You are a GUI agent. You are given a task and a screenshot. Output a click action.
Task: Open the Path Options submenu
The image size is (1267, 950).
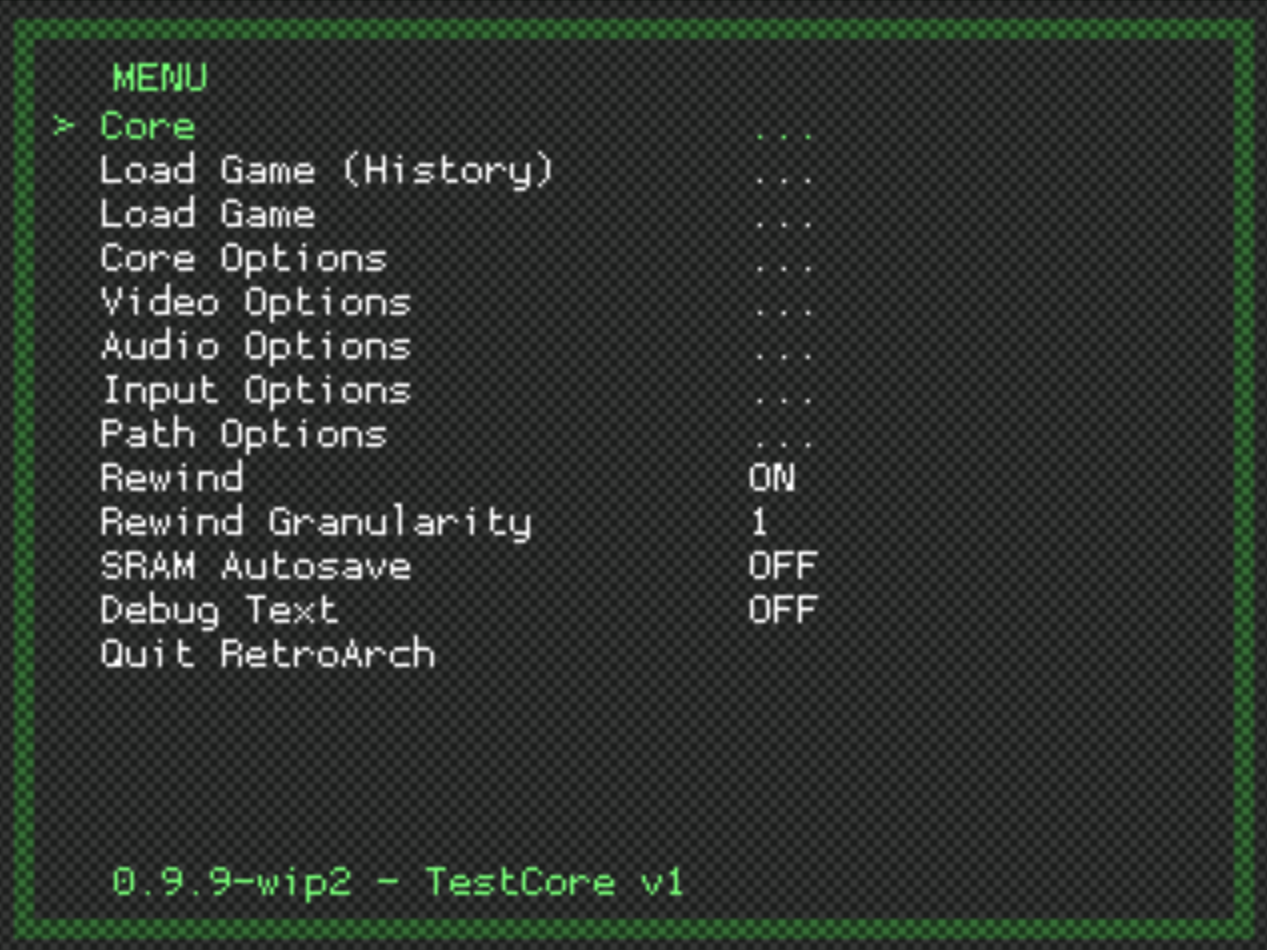point(243,435)
